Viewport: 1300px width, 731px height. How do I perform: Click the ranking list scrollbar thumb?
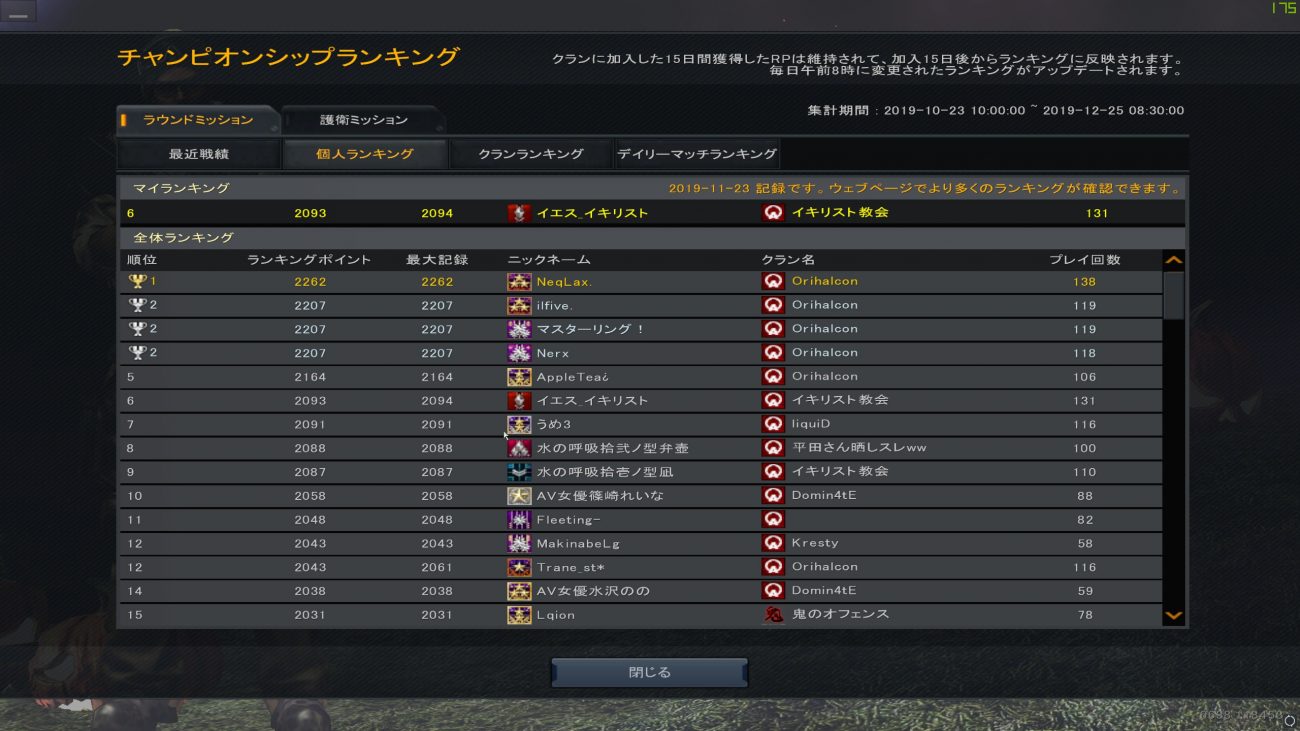(1173, 295)
